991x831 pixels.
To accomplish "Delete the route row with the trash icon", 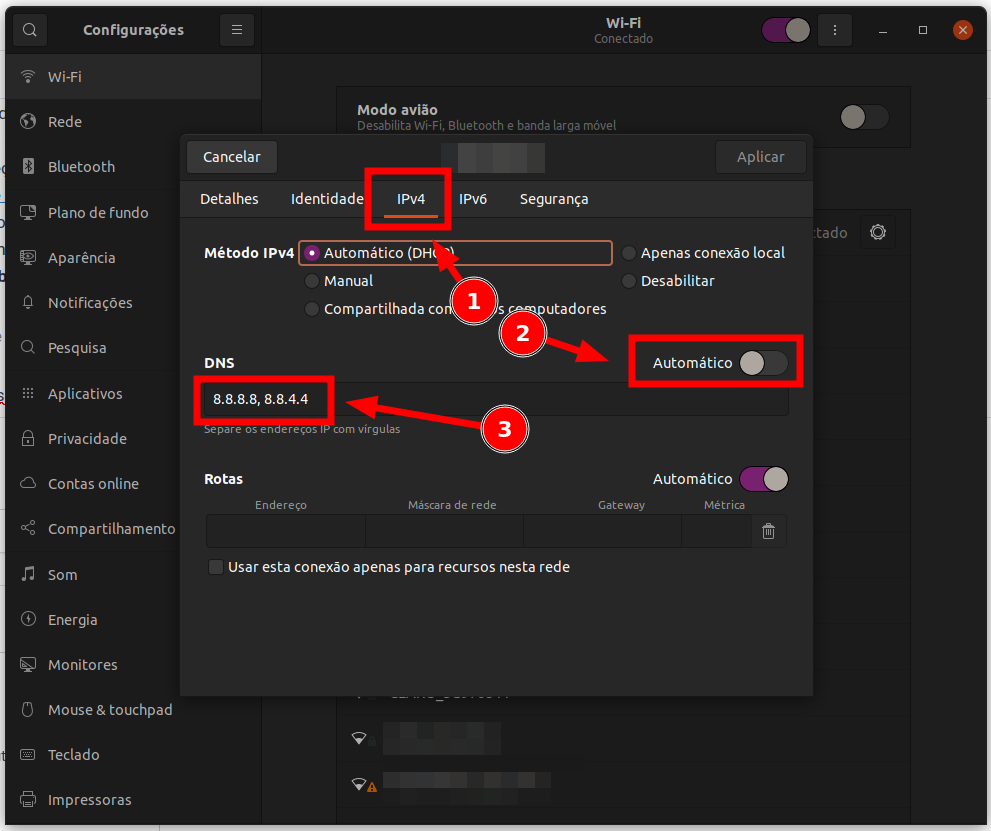I will click(x=769, y=531).
